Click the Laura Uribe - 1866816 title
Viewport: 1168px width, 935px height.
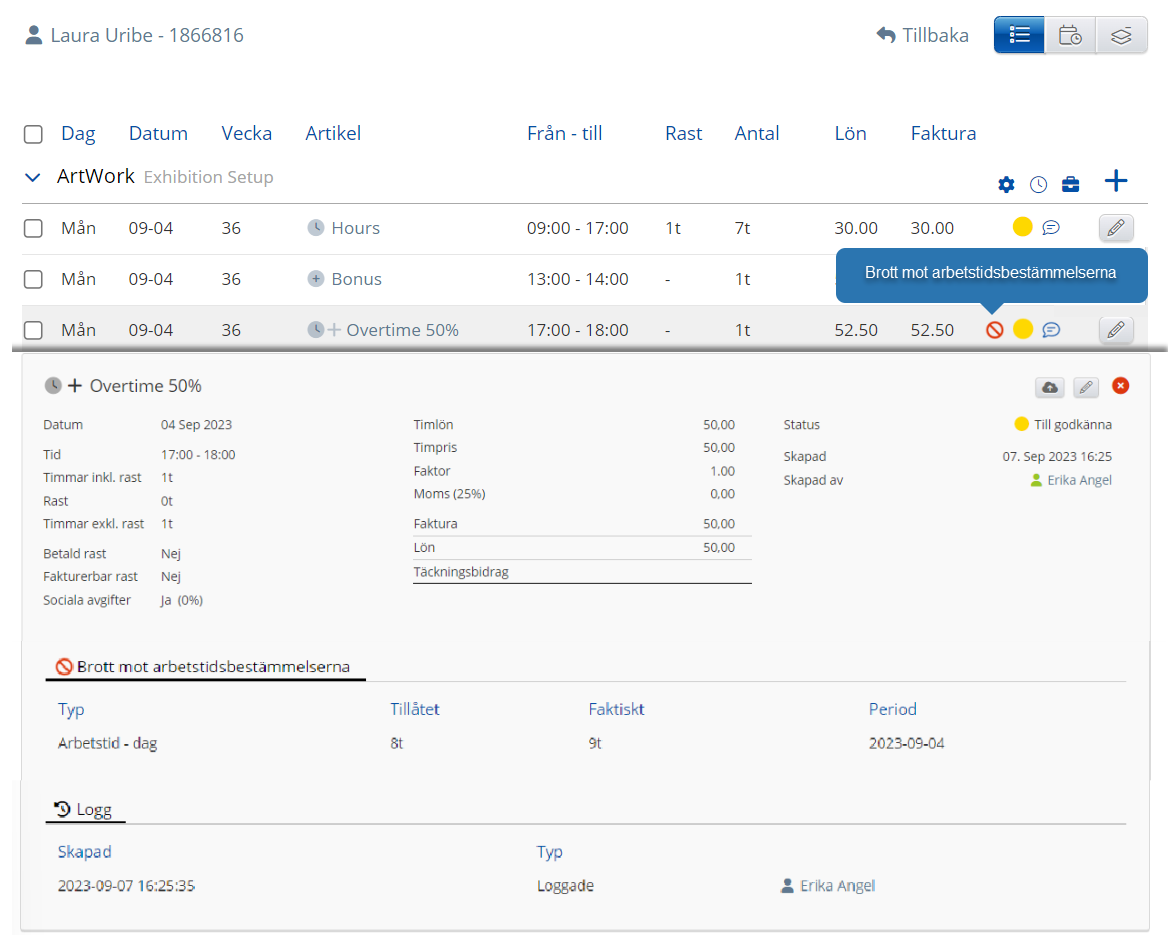coord(147,35)
